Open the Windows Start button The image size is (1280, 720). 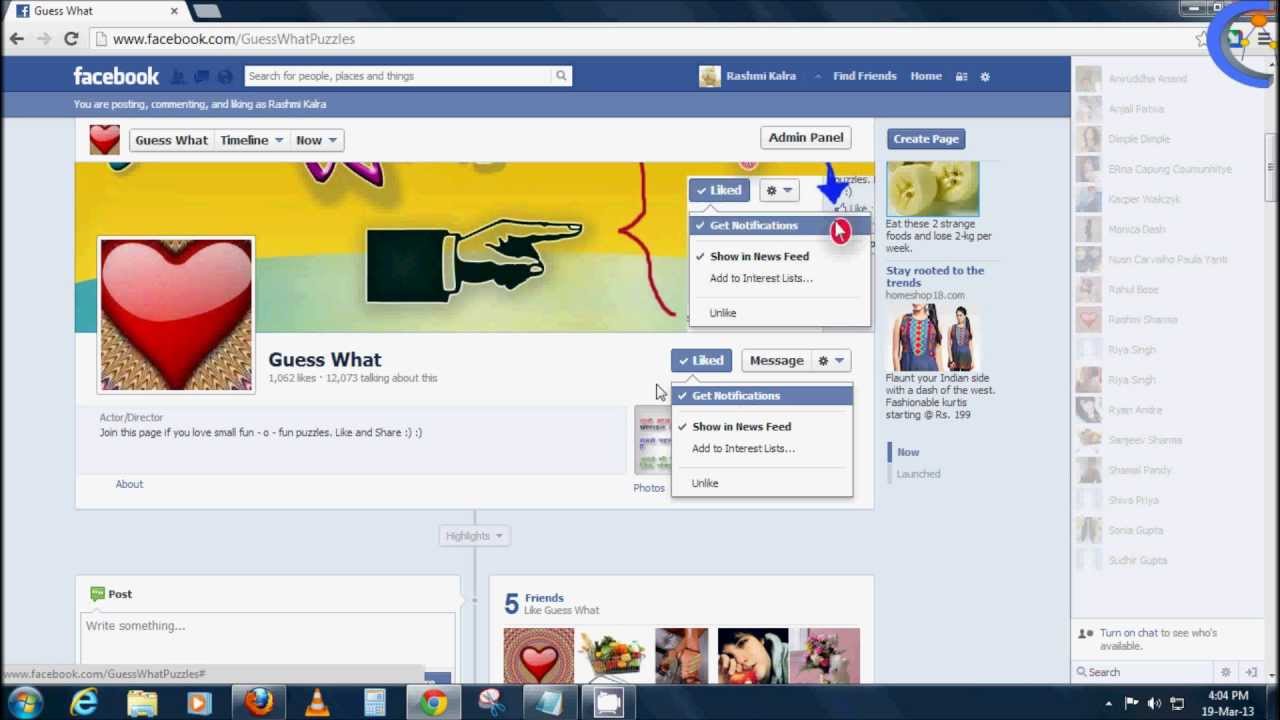23,703
